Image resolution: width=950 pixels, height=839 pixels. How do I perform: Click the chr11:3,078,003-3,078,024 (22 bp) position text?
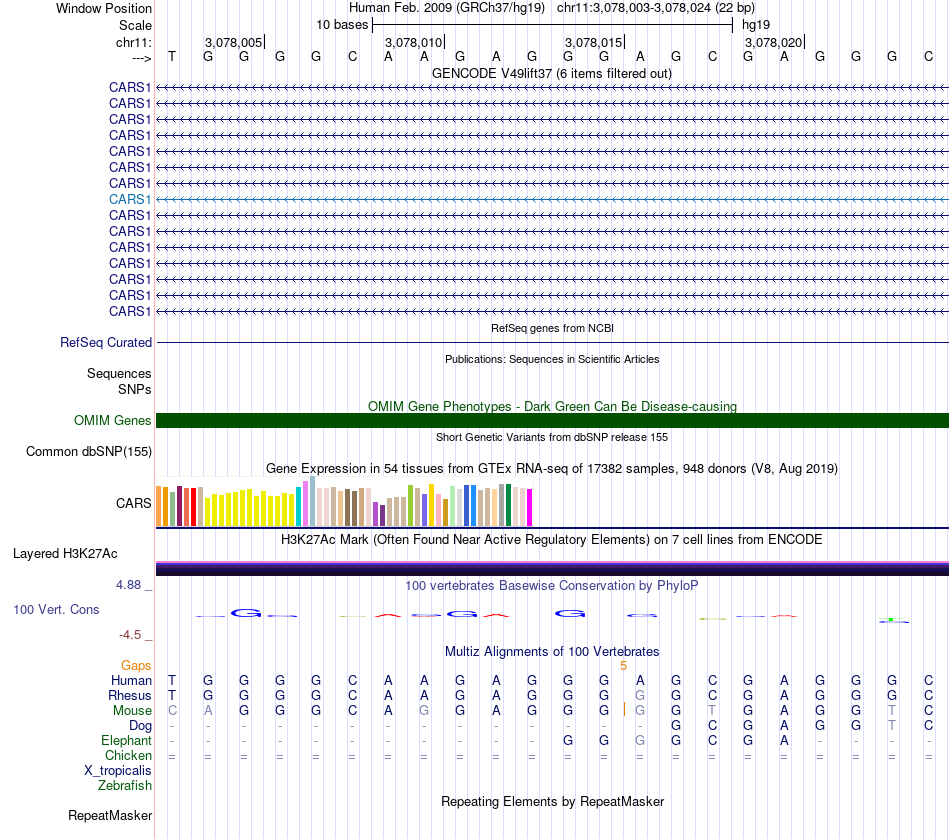656,8
